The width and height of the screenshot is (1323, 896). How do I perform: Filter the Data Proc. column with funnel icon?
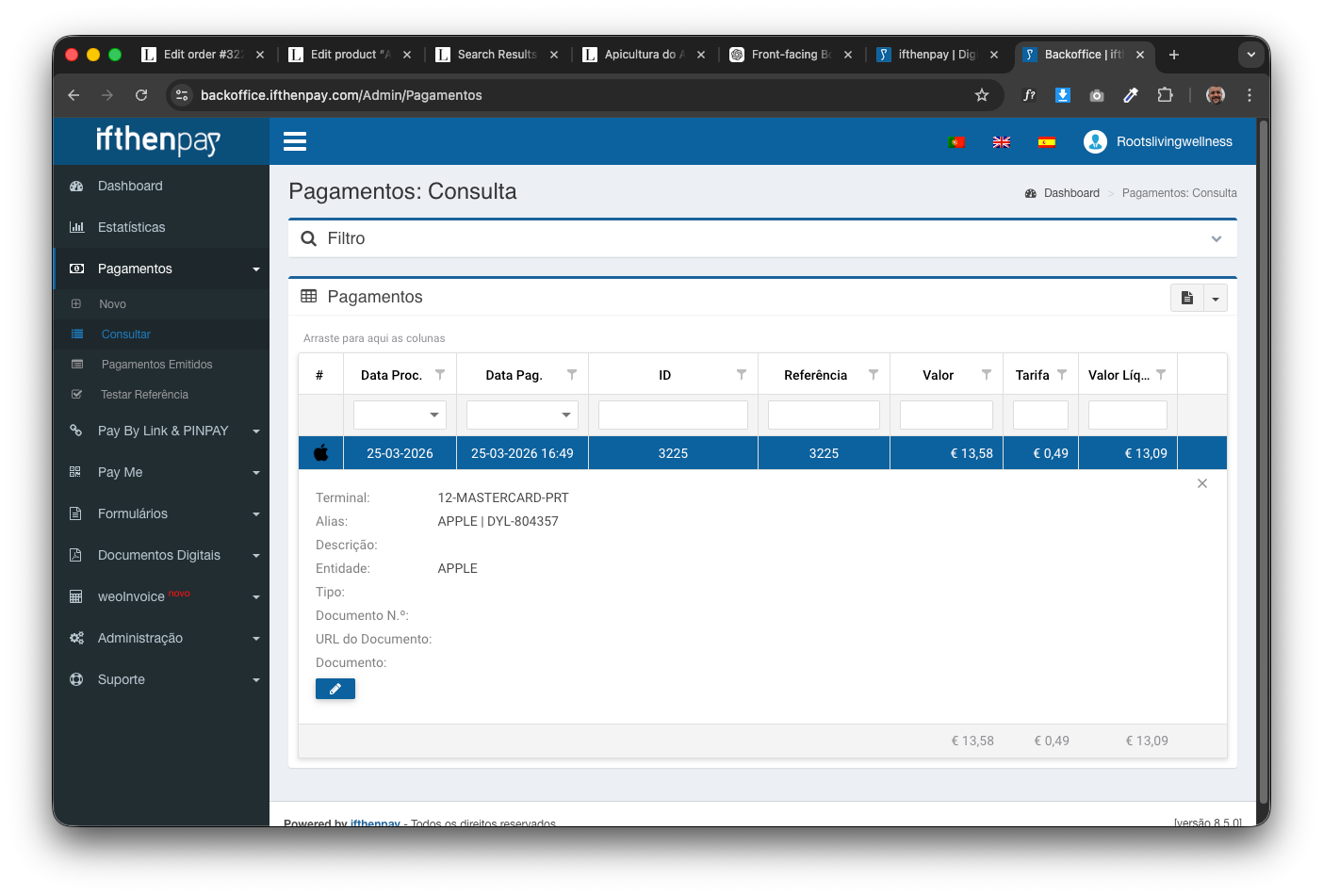pos(440,375)
